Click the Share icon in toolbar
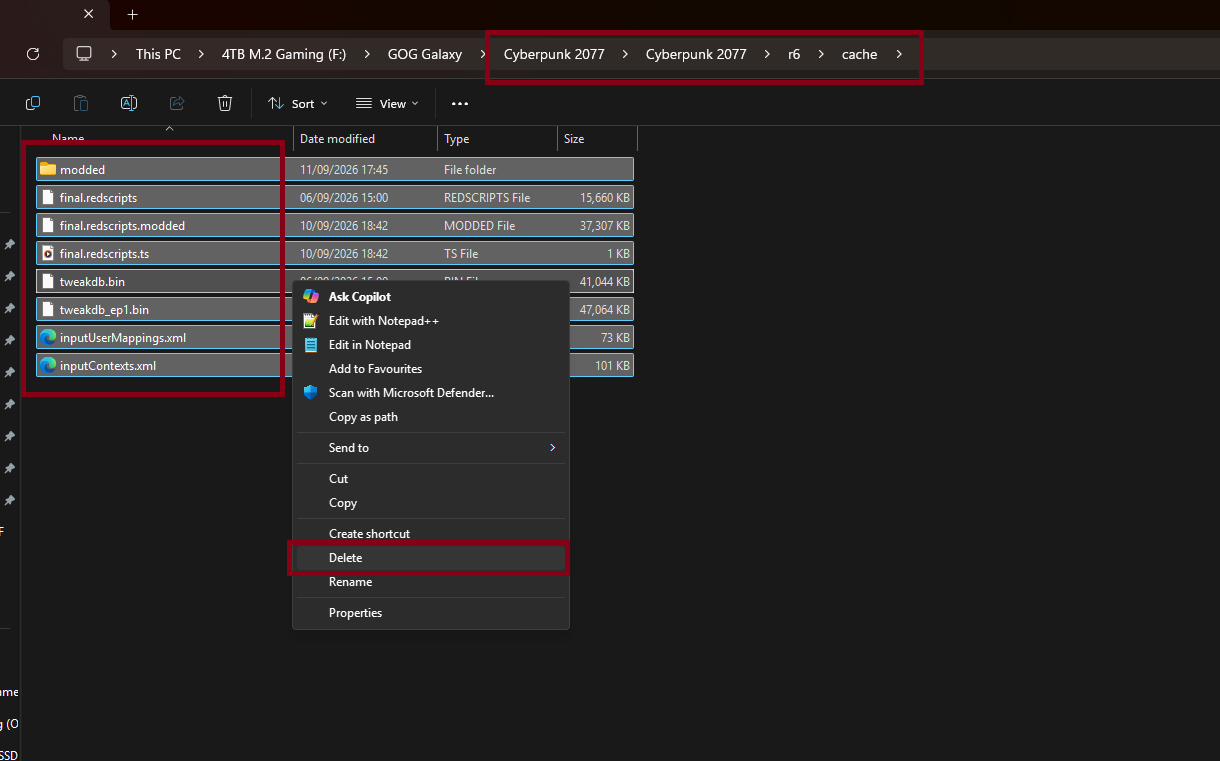1220x761 pixels. (177, 103)
